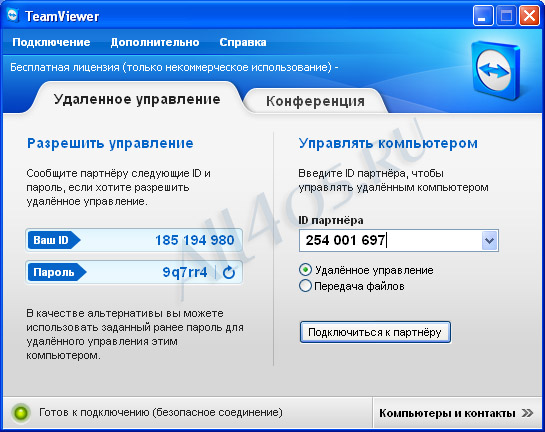545x432 pixels.
Task: Minimize the TeamViewer window
Action: click(x=483, y=16)
